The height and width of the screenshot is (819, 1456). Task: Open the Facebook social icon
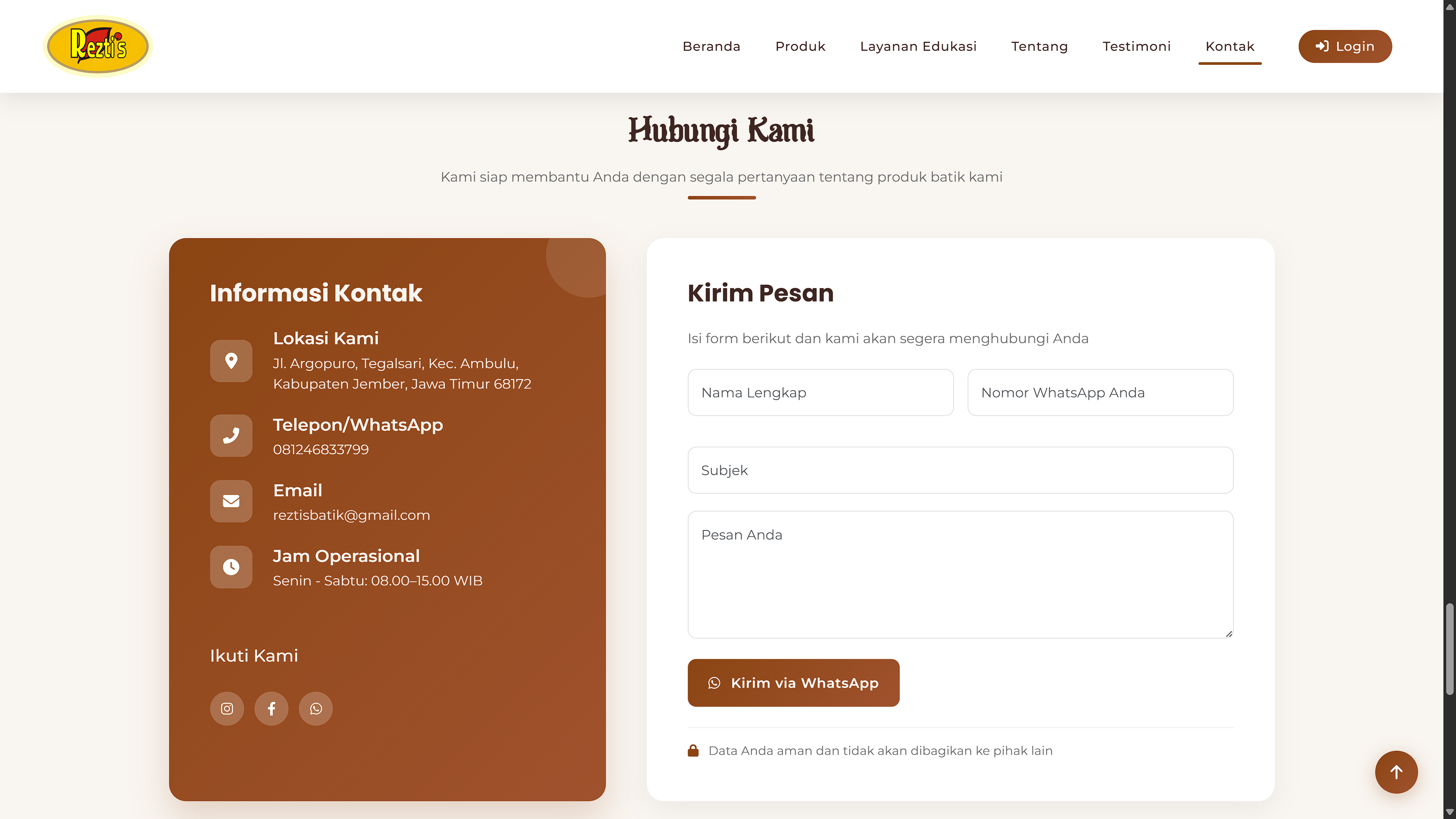(271, 708)
